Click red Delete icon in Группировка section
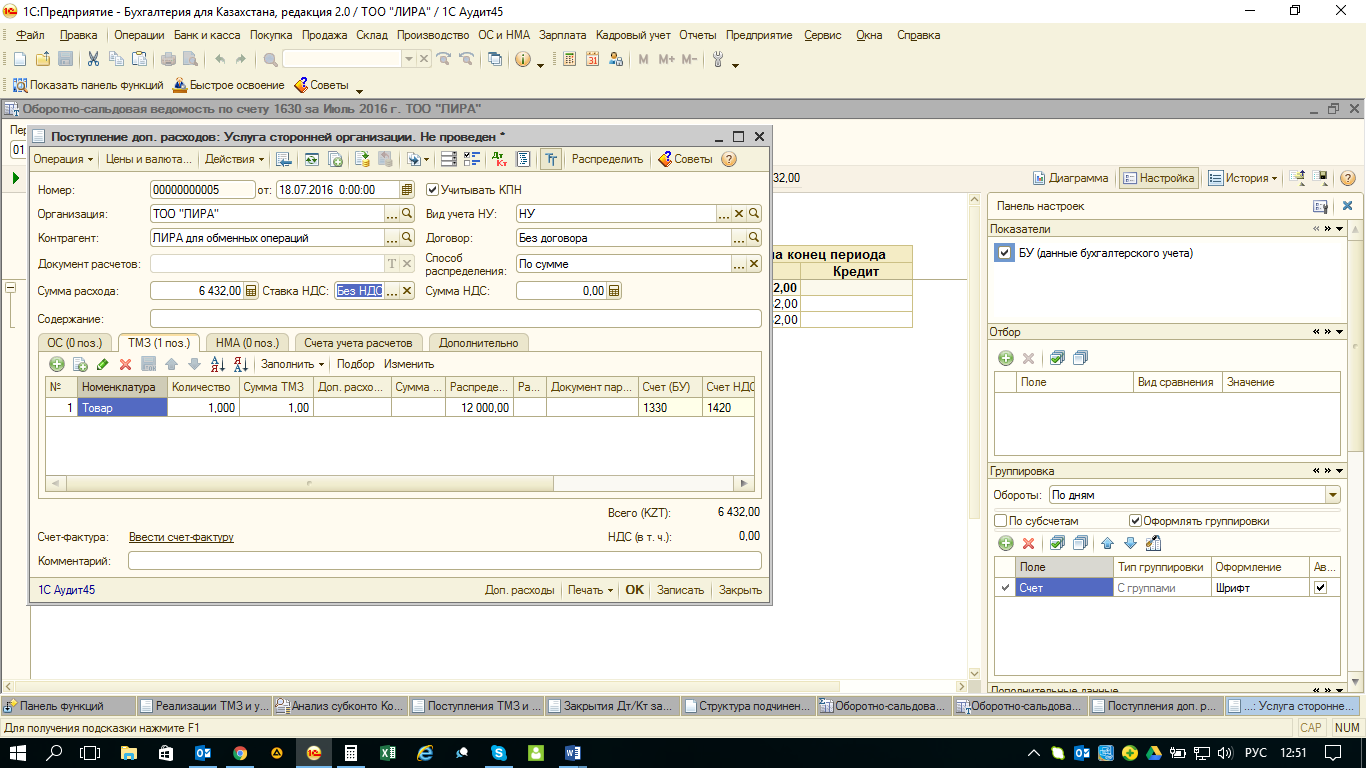The height and width of the screenshot is (768, 1366). tap(1028, 543)
